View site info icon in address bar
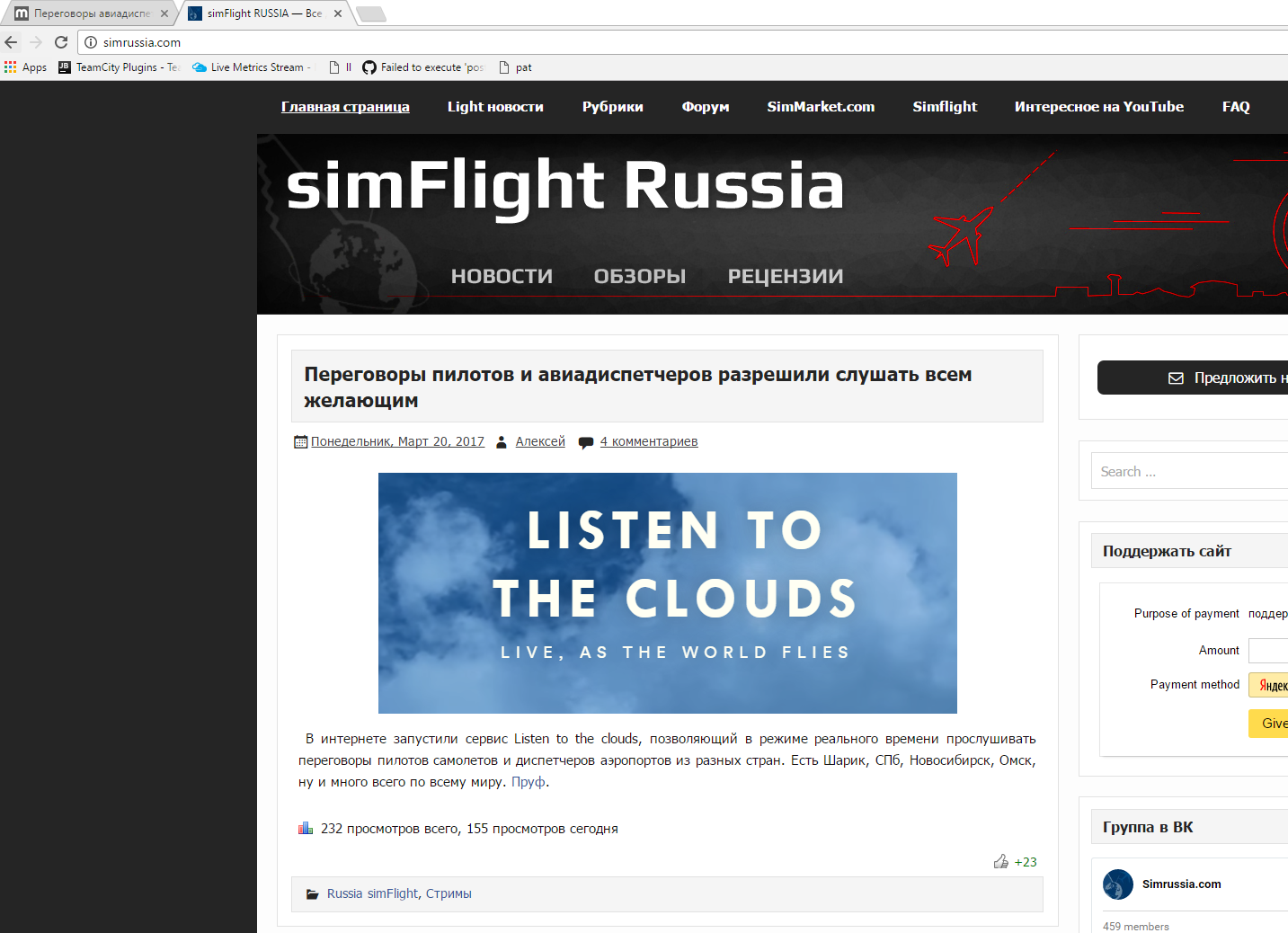Screen dimensions: 1288x933 click(91, 42)
